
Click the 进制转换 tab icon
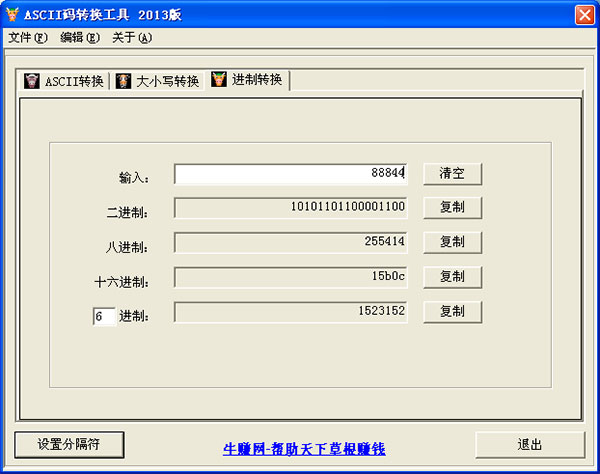coord(219,79)
